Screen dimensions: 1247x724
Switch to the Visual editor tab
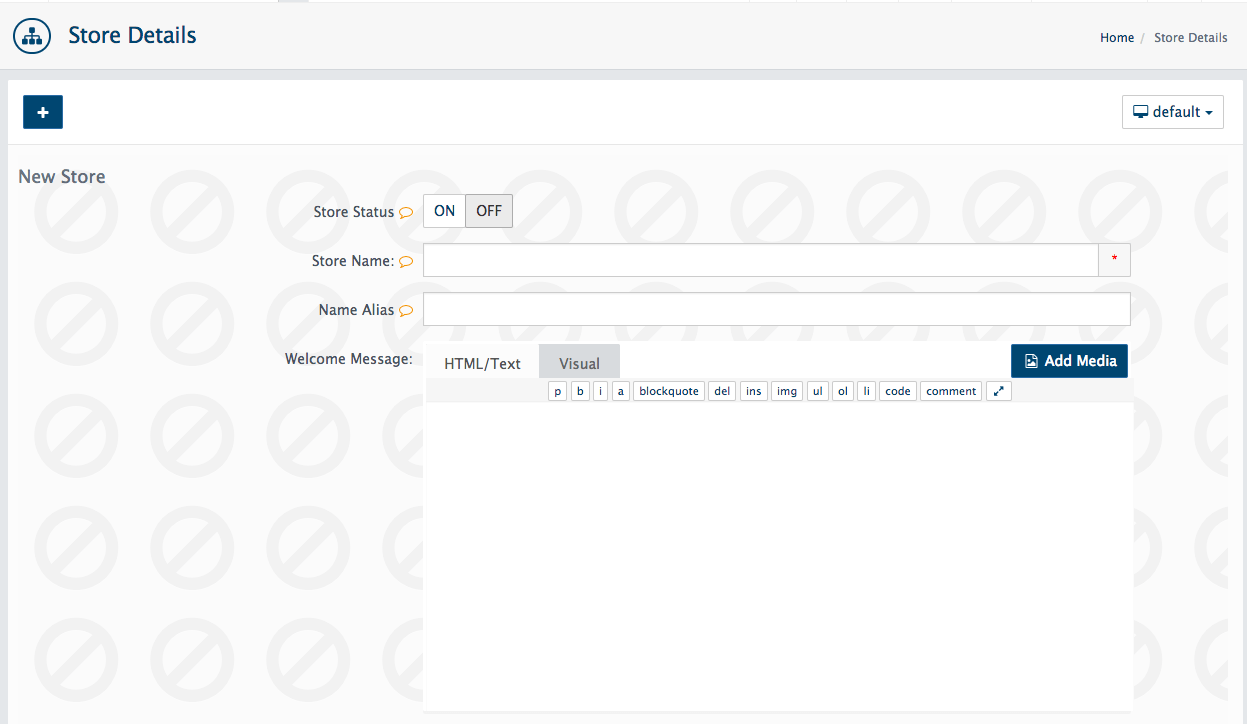tap(579, 363)
